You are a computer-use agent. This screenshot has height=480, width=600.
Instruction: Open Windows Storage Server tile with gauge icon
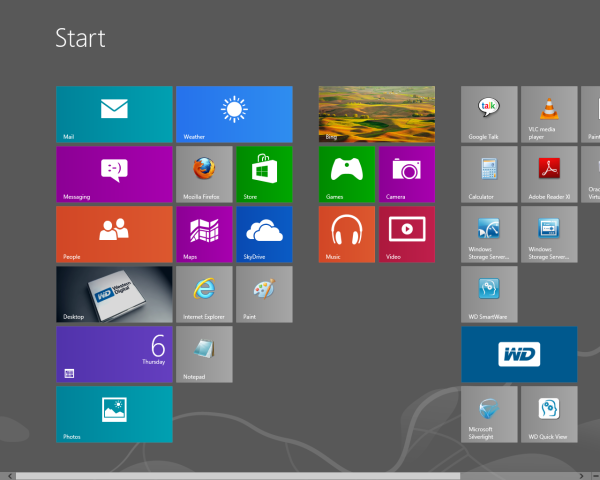coord(489,234)
